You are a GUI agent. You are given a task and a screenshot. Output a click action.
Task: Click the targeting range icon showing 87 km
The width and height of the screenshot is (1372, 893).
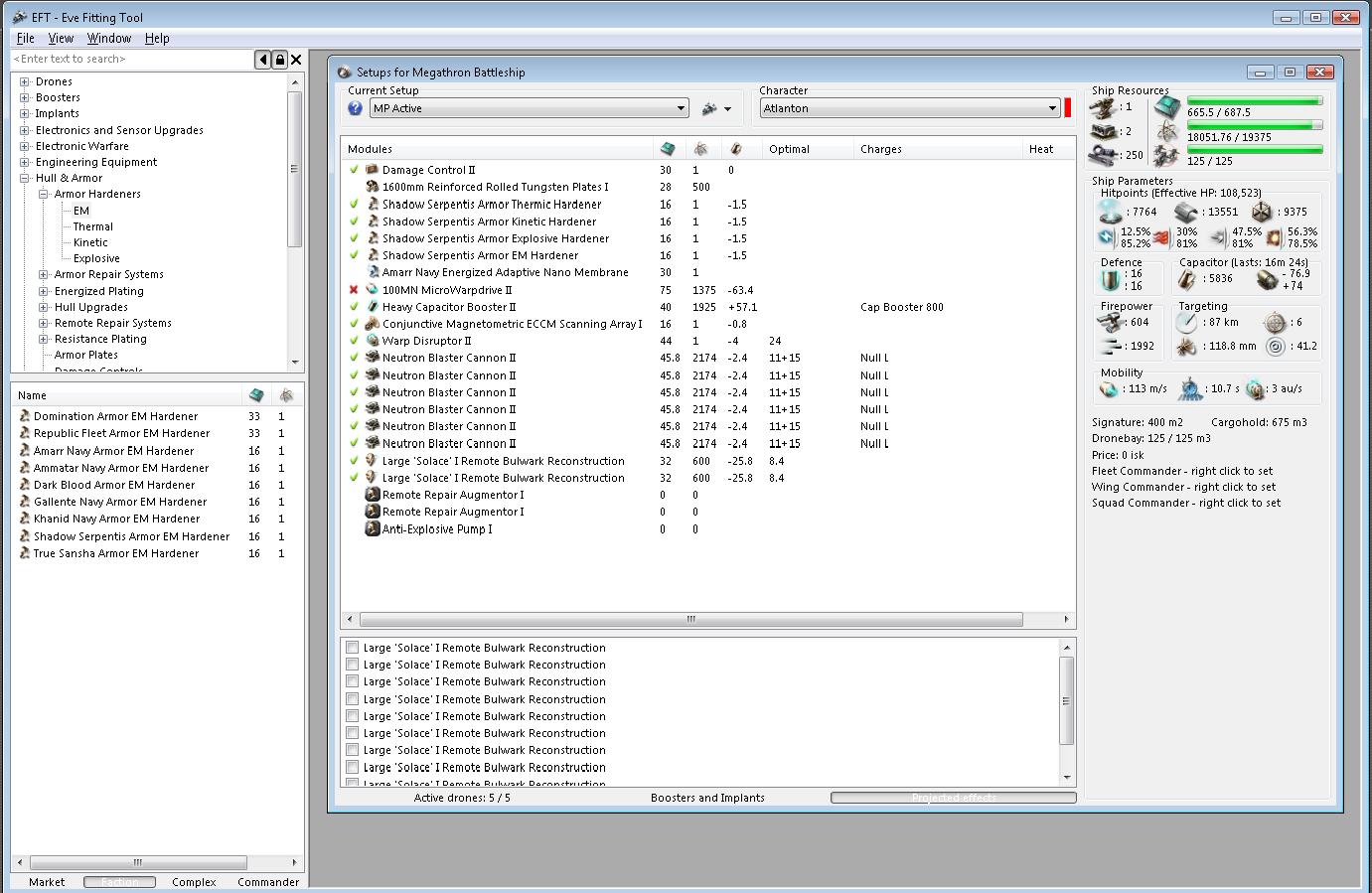point(1186,322)
